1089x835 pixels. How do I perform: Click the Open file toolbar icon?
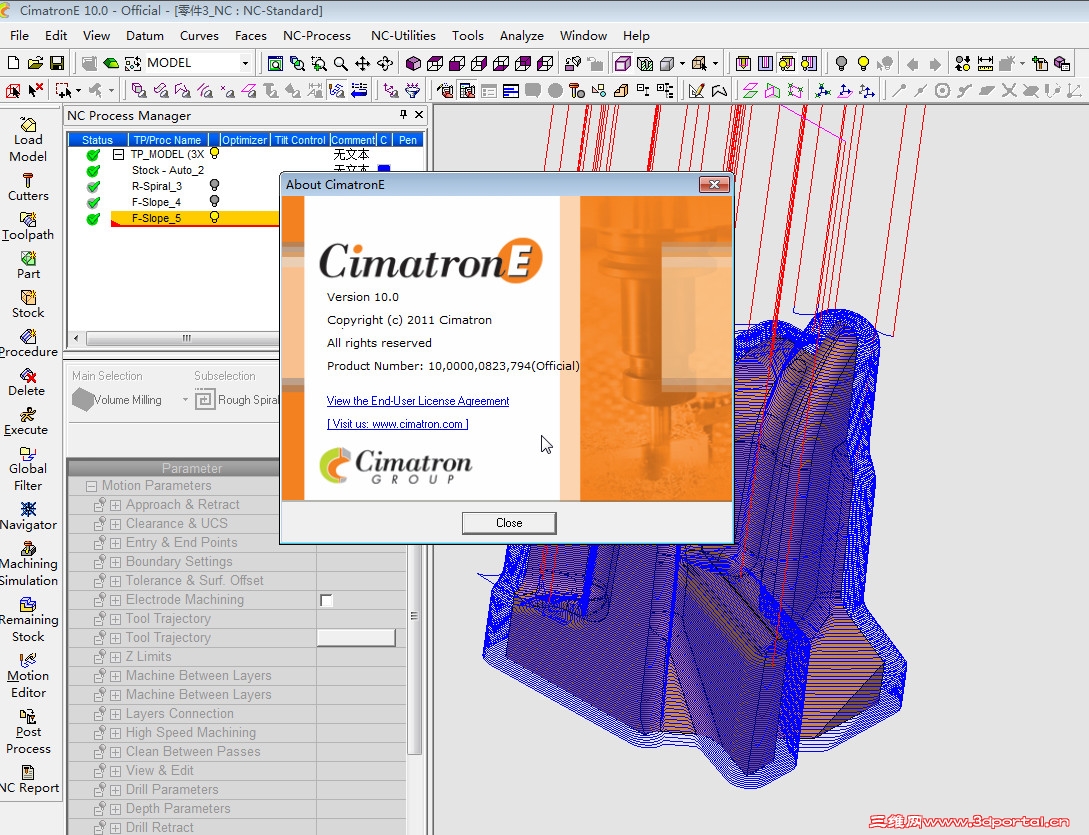pyautogui.click(x=35, y=63)
